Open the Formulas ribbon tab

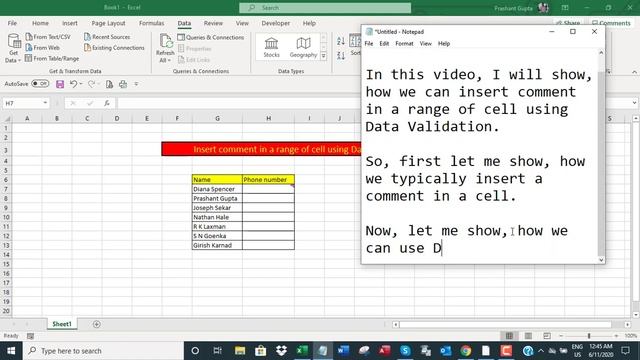pyautogui.click(x=151, y=23)
